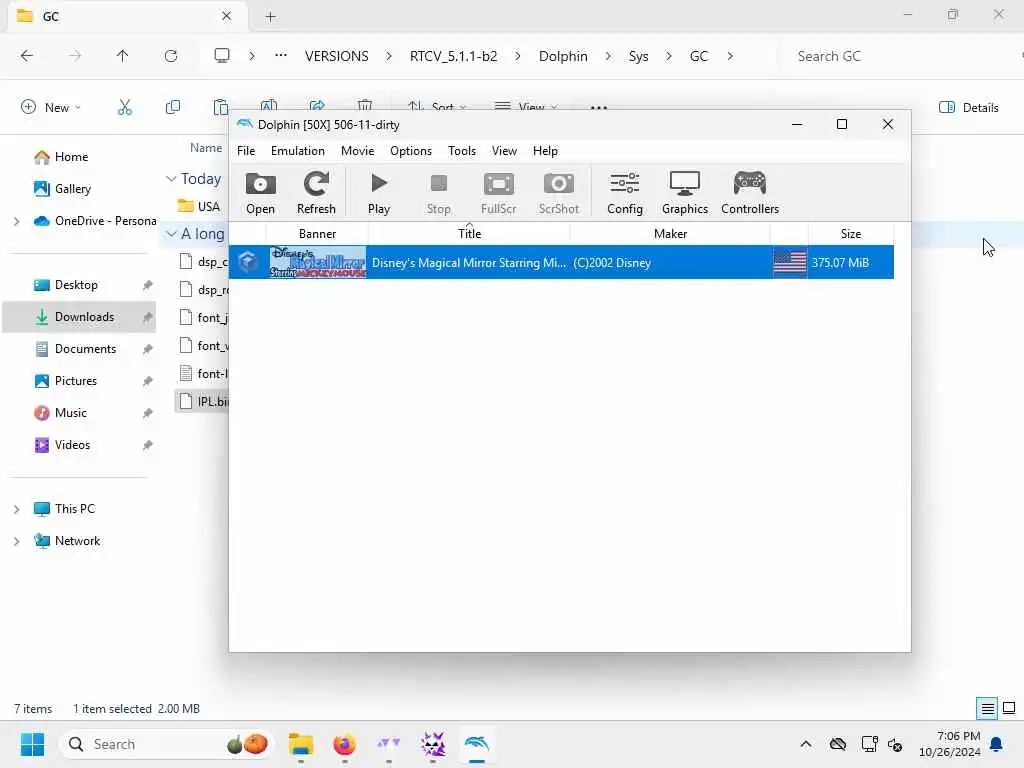Expand OneDrive - Personal tree node

16,221
